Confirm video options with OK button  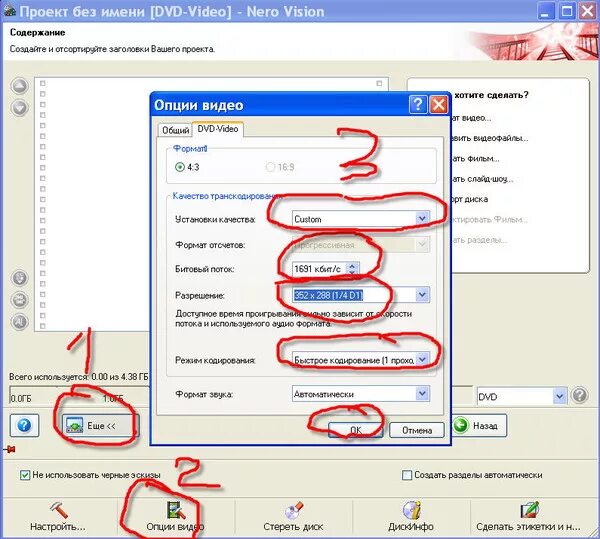click(x=355, y=430)
